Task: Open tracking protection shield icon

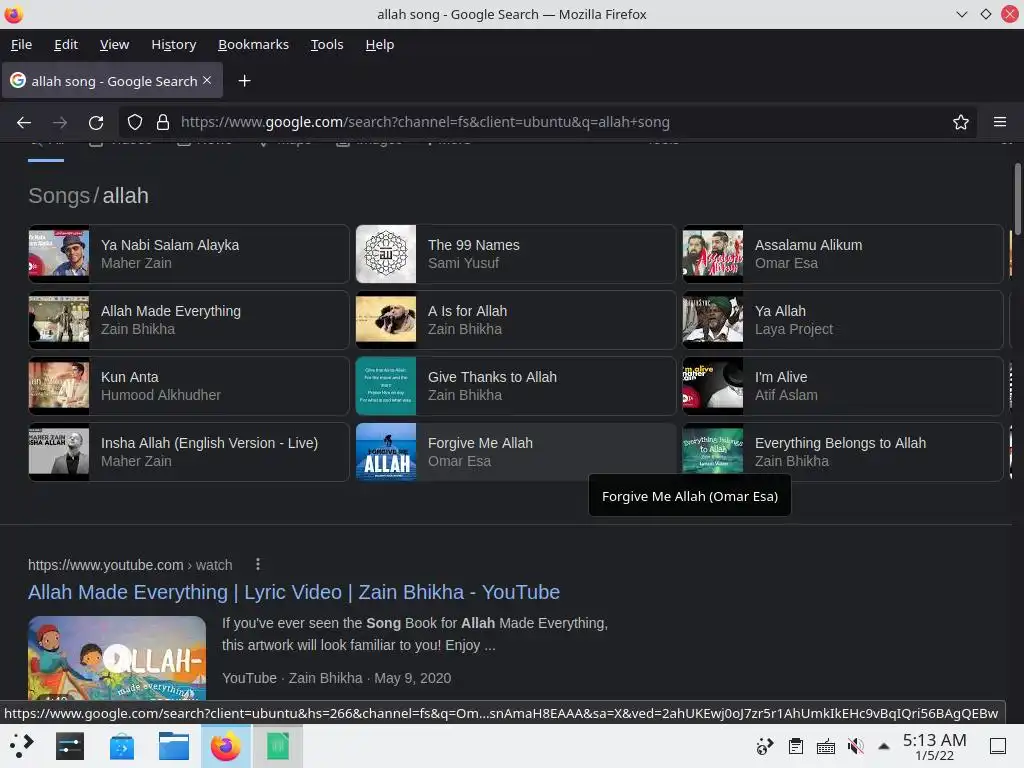Action: pyautogui.click(x=135, y=122)
